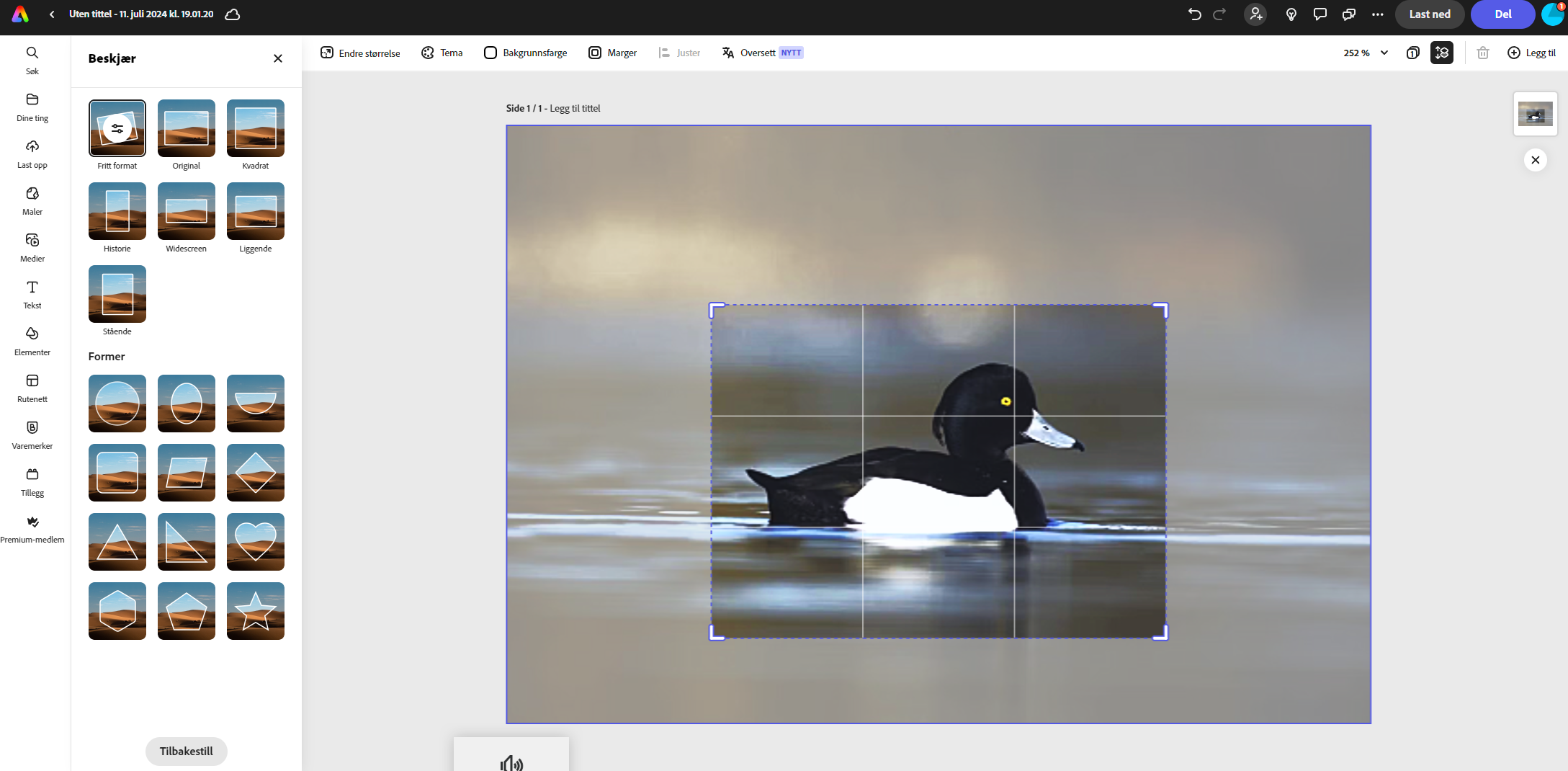Click the Tilbakestill button
Screen dimensions: 1568x771
point(186,751)
